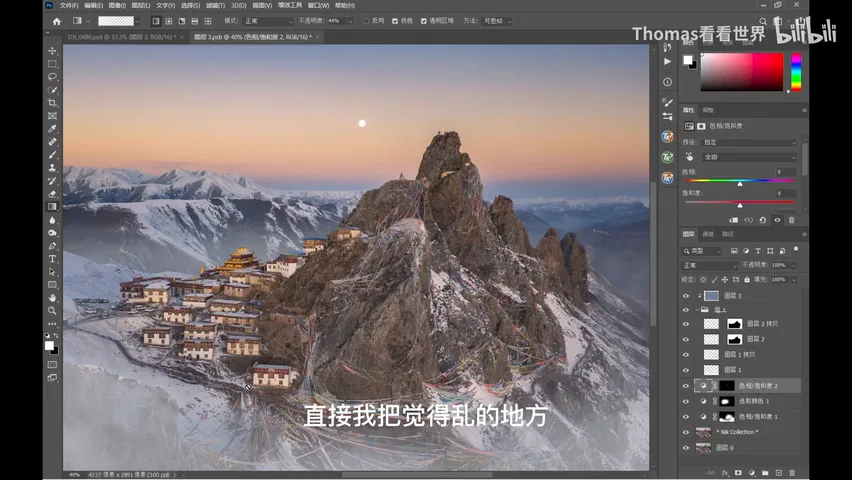Select the Lasso tool
This screenshot has width=852, height=480.
pyautogui.click(x=52, y=77)
